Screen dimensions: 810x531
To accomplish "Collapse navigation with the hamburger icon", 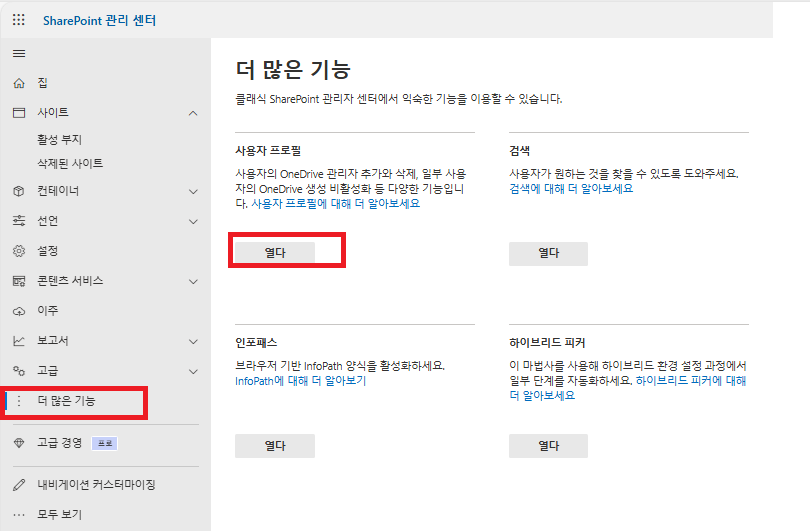I will (19, 54).
